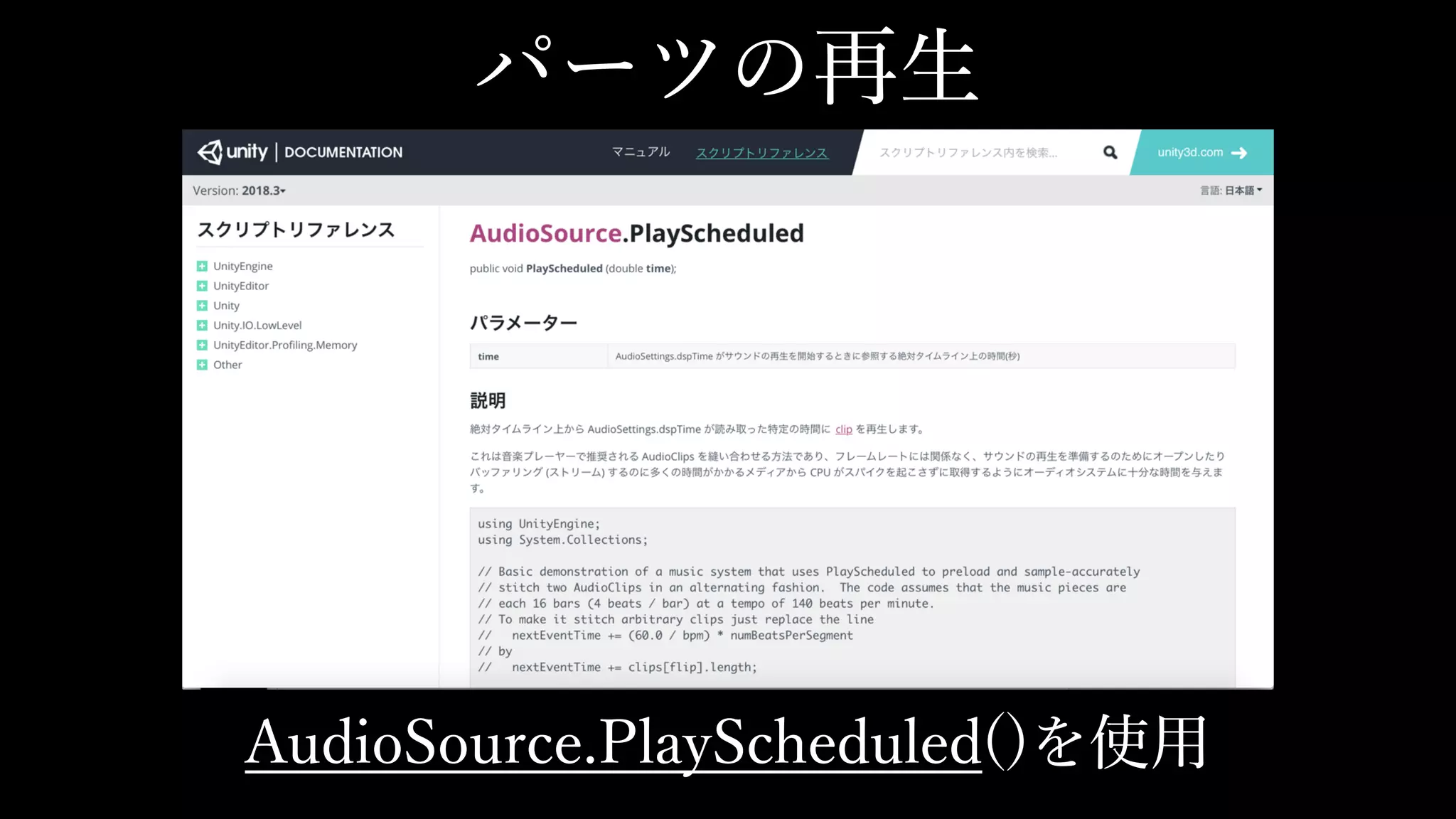Image resolution: width=1456 pixels, height=819 pixels.
Task: Click the unity3d.com button
Action: click(1190, 152)
